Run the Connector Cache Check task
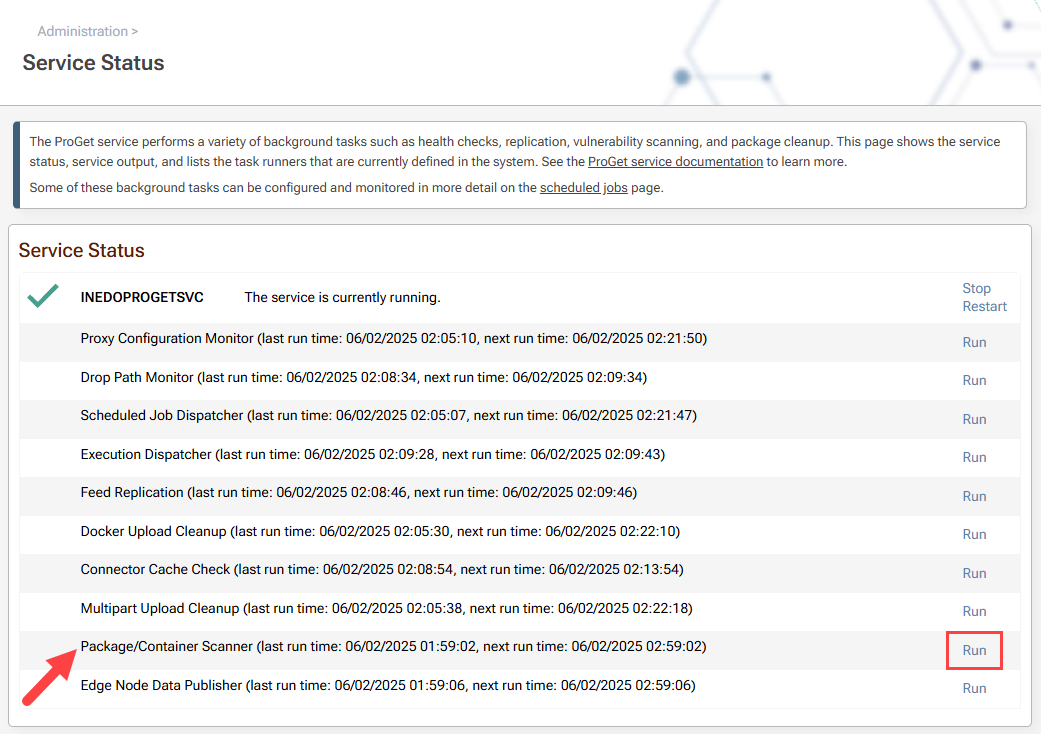 974,573
